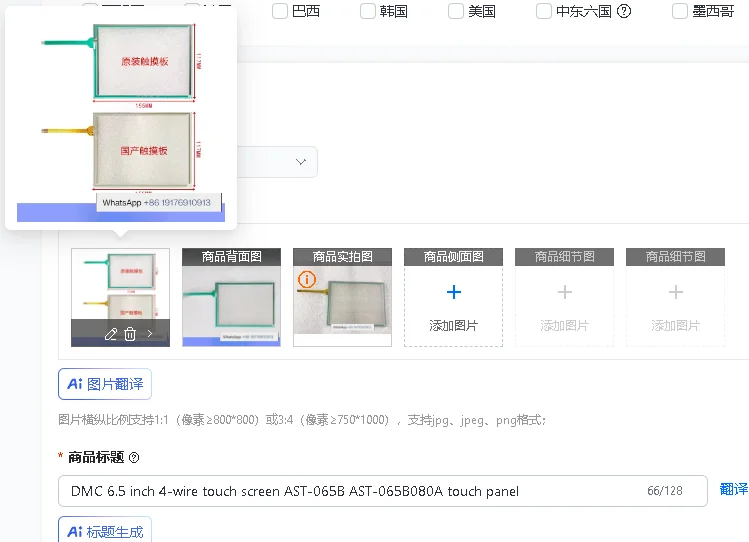Click the AI 标题生成 button

click(x=105, y=530)
